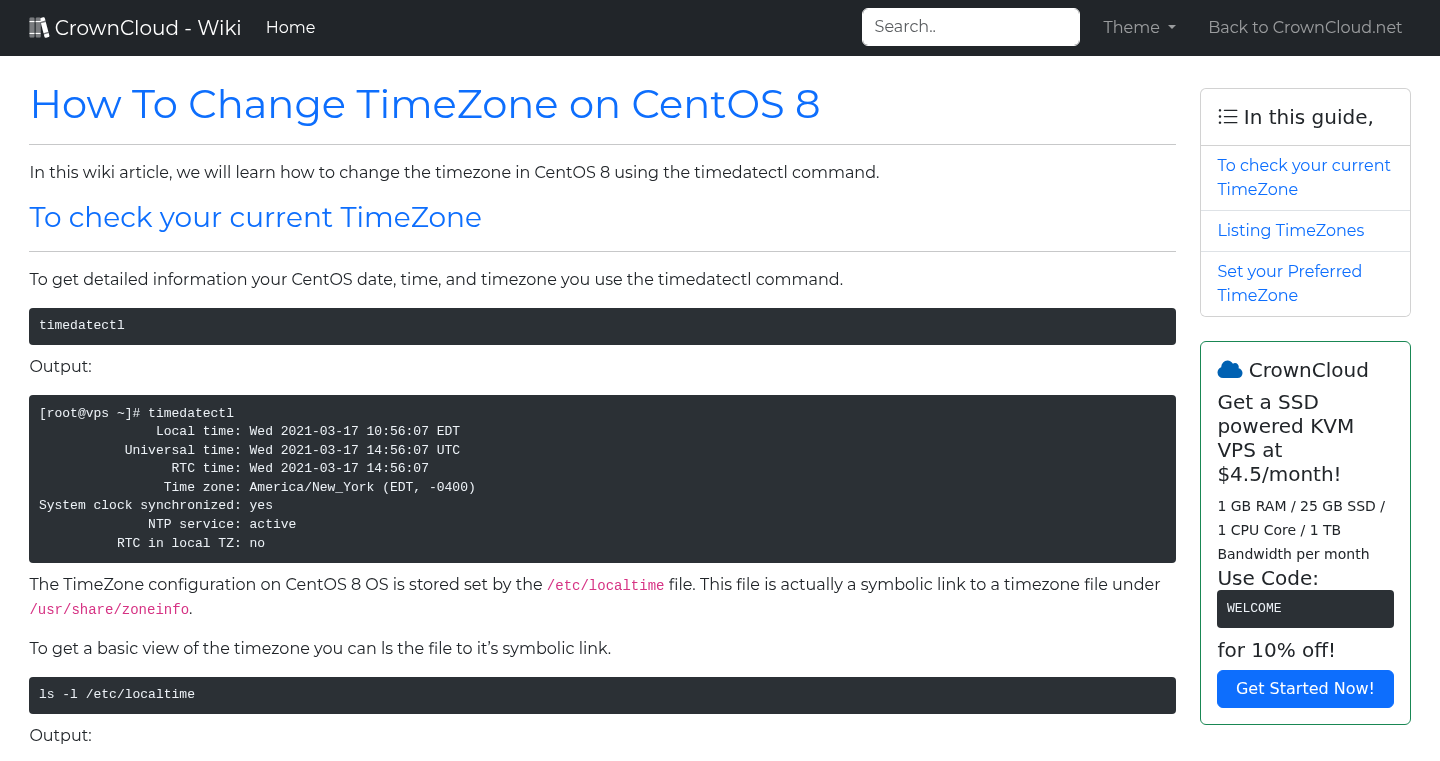This screenshot has height=761, width=1440.
Task: Select the Search input box
Action: click(970, 26)
